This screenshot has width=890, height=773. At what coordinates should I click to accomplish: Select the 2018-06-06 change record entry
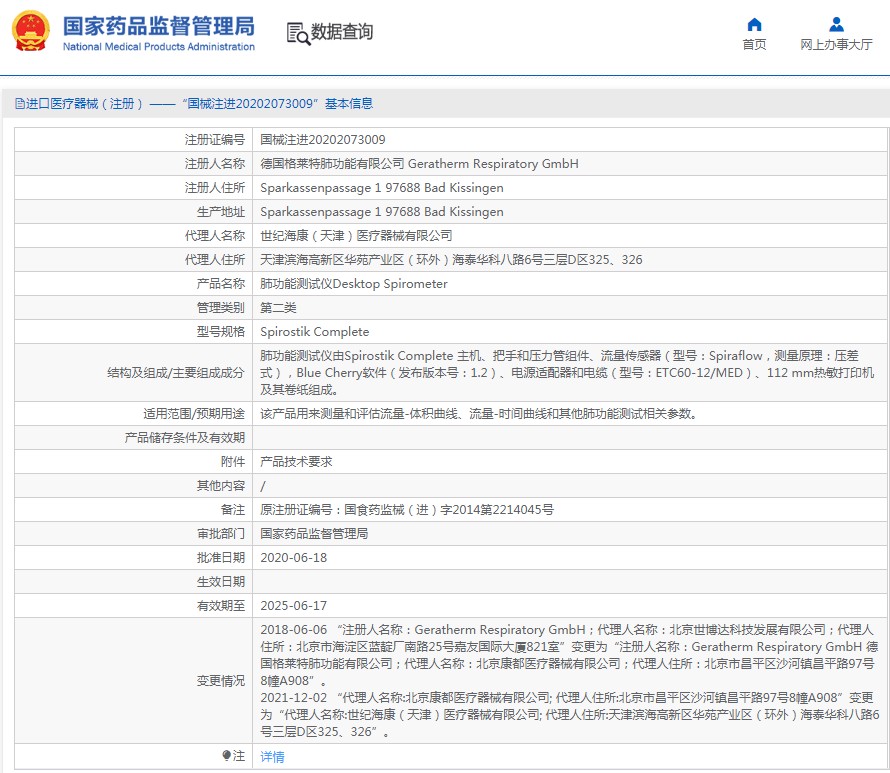pyautogui.click(x=569, y=655)
